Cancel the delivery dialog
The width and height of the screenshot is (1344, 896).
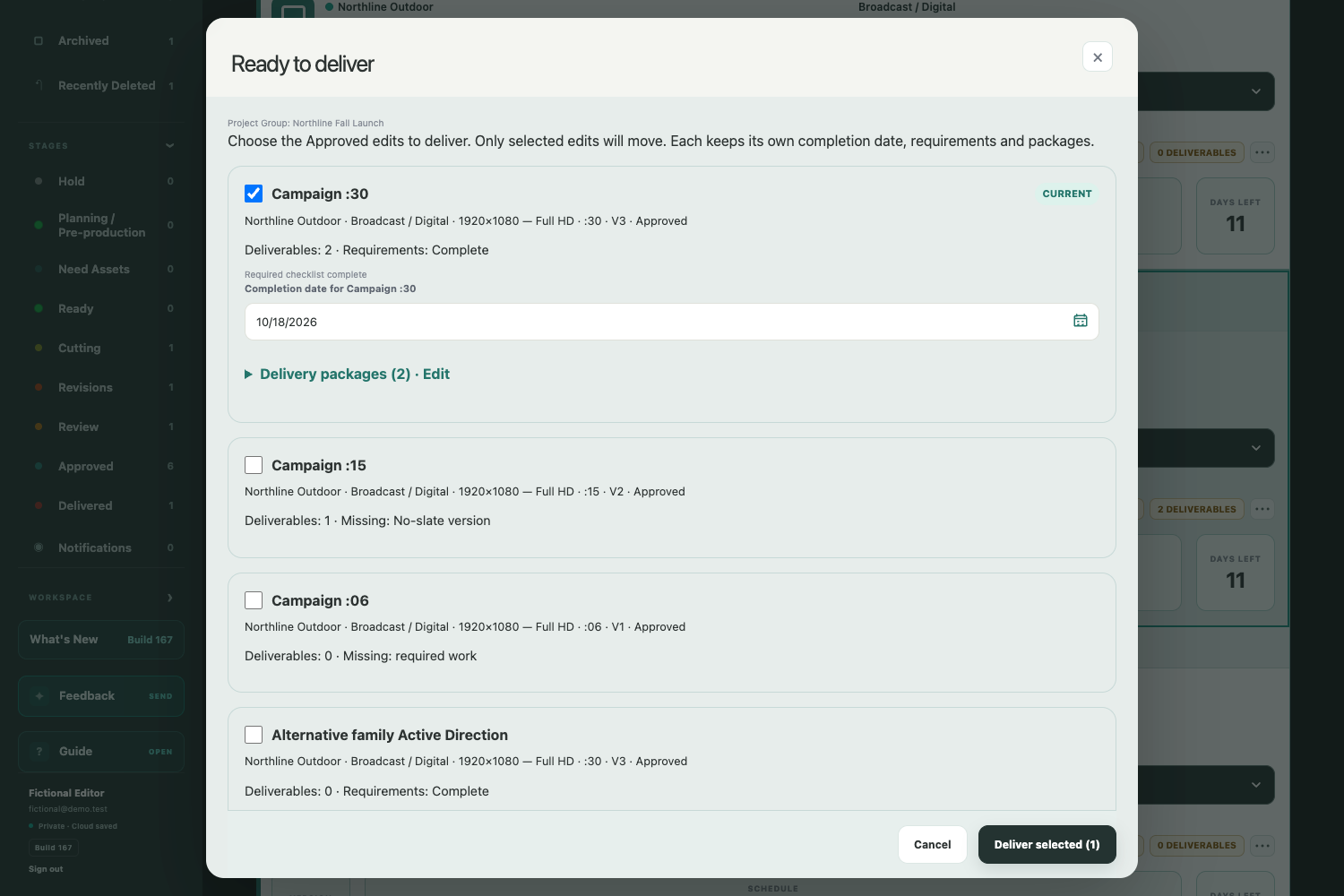point(933,844)
